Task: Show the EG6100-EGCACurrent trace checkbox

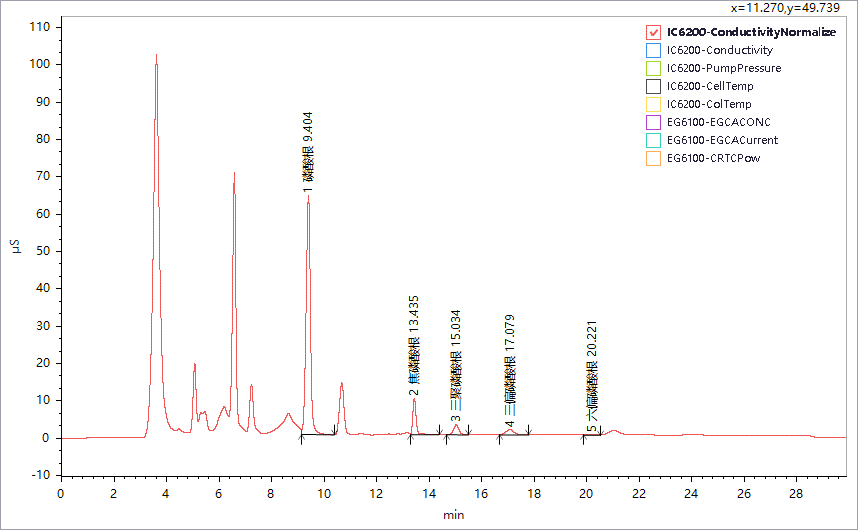Action: [654, 140]
